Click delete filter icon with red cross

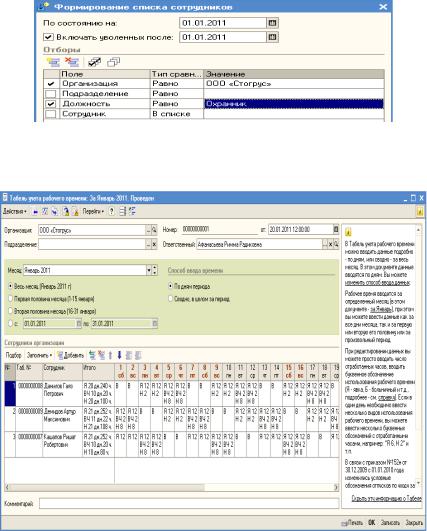pos(72,62)
